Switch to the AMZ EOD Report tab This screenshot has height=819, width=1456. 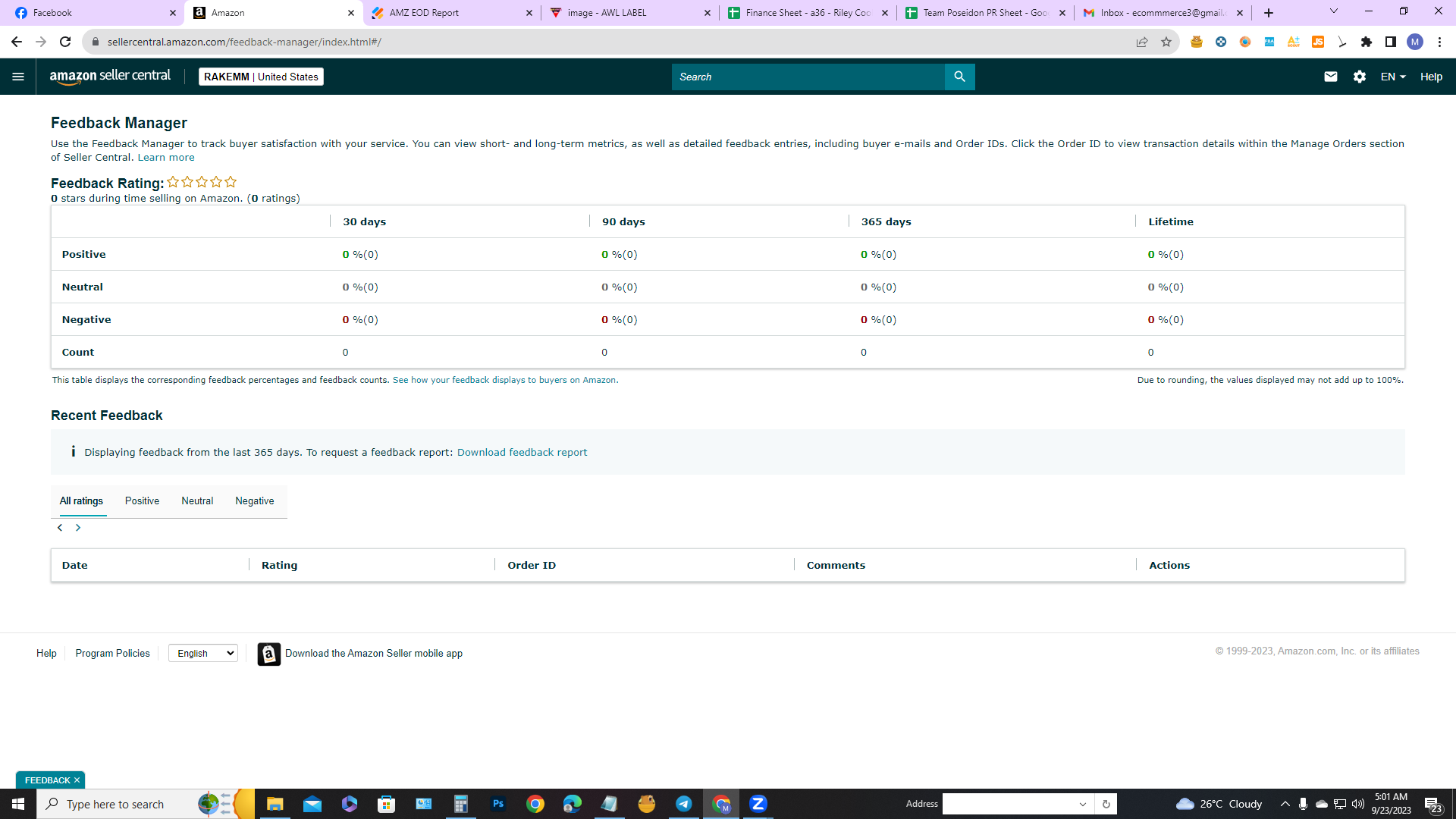[x=452, y=13]
